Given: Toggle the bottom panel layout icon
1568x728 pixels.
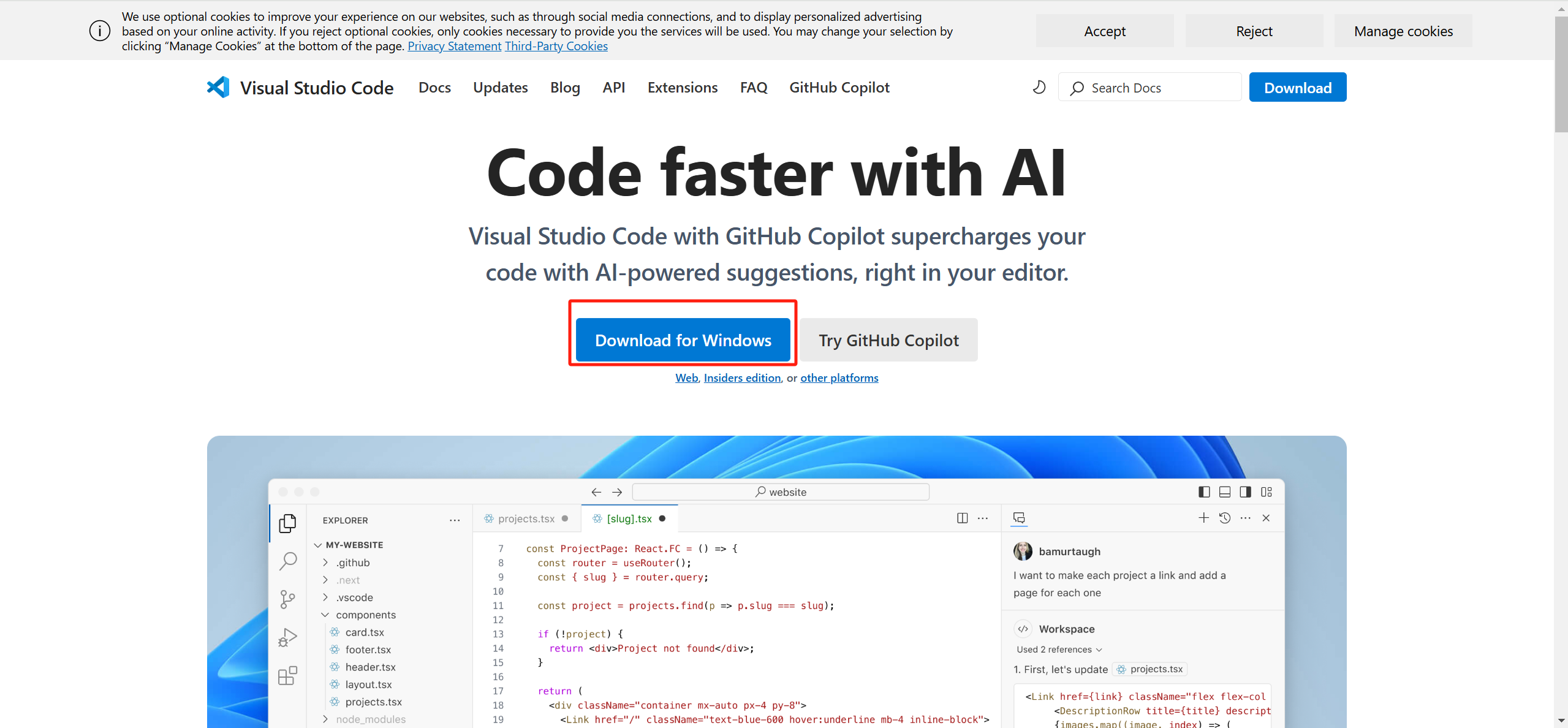Looking at the screenshot, I should [1225, 492].
